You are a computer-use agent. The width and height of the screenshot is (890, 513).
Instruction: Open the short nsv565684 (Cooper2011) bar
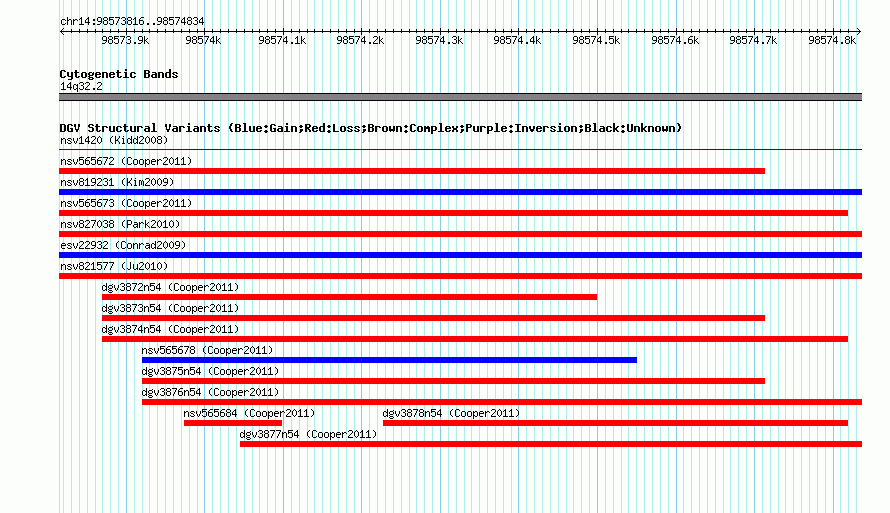[x=233, y=423]
